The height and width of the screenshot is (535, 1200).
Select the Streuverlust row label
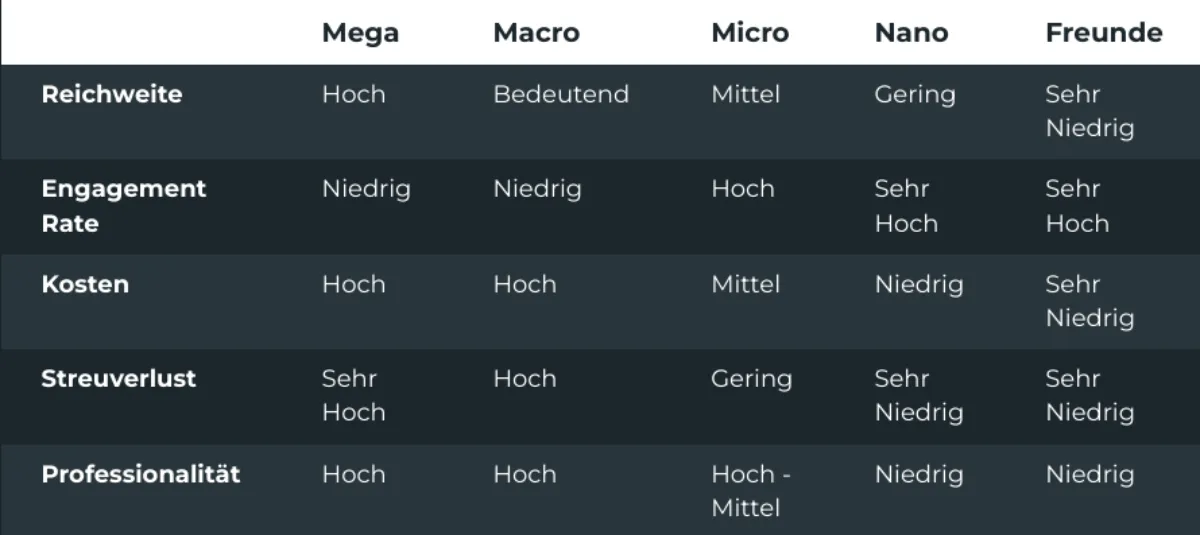118,379
